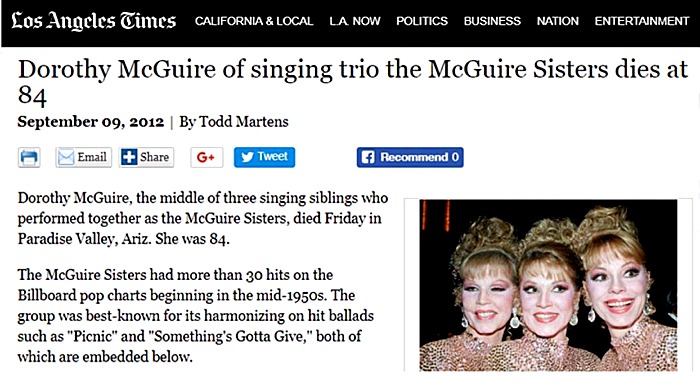Click the Twitter bird Tweet button
This screenshot has width=700, height=392.
click(x=264, y=157)
